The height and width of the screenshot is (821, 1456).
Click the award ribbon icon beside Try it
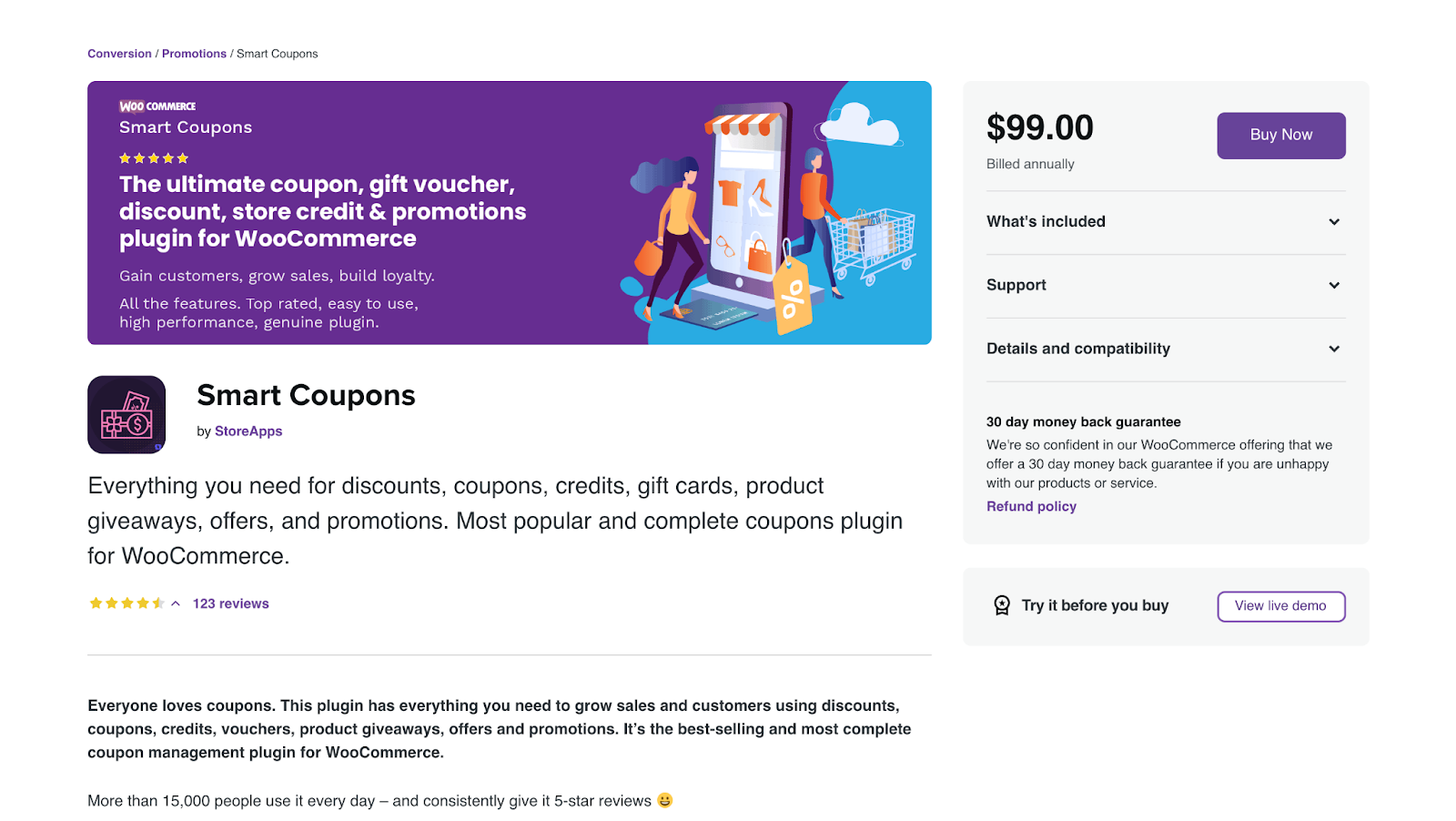click(1002, 605)
